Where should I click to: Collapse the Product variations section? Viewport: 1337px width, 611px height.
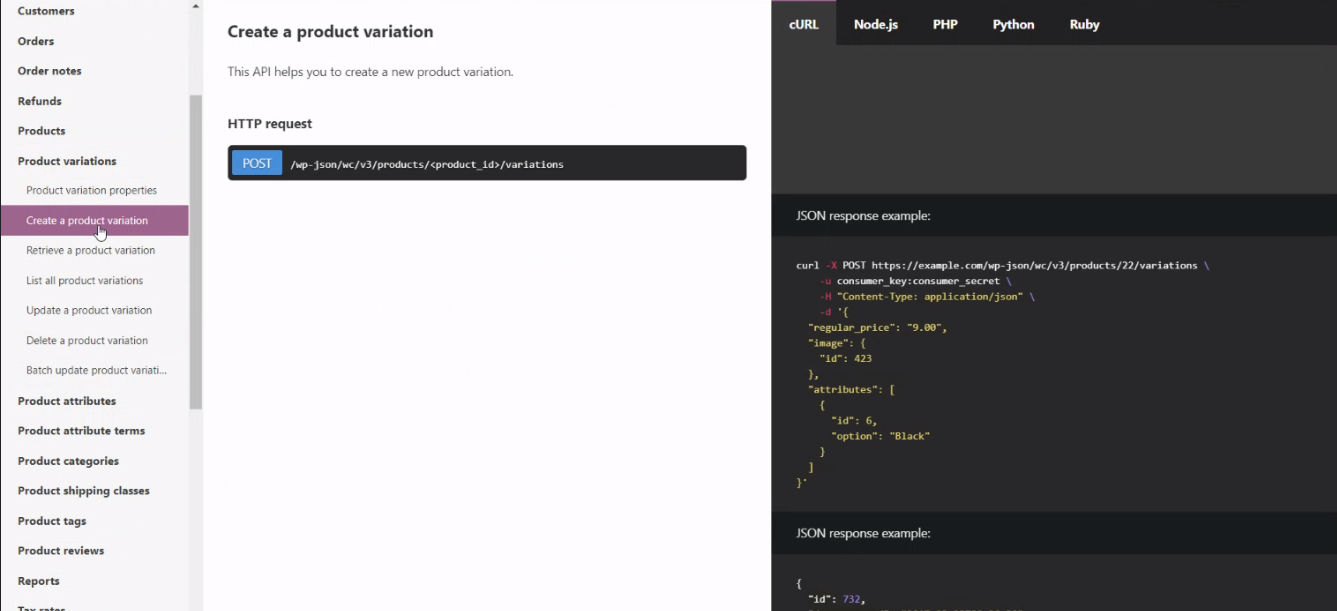point(67,161)
